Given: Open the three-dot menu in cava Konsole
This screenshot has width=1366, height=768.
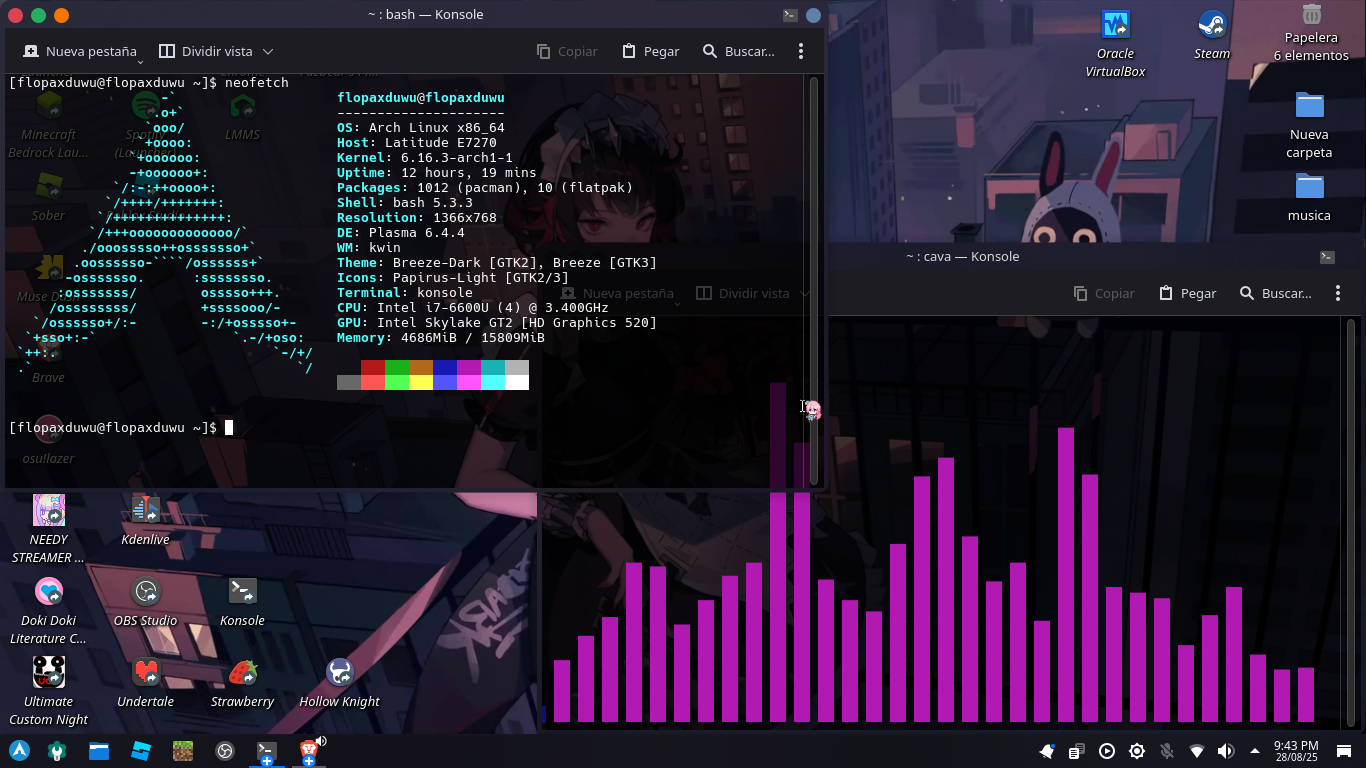Looking at the screenshot, I should click(x=1338, y=293).
